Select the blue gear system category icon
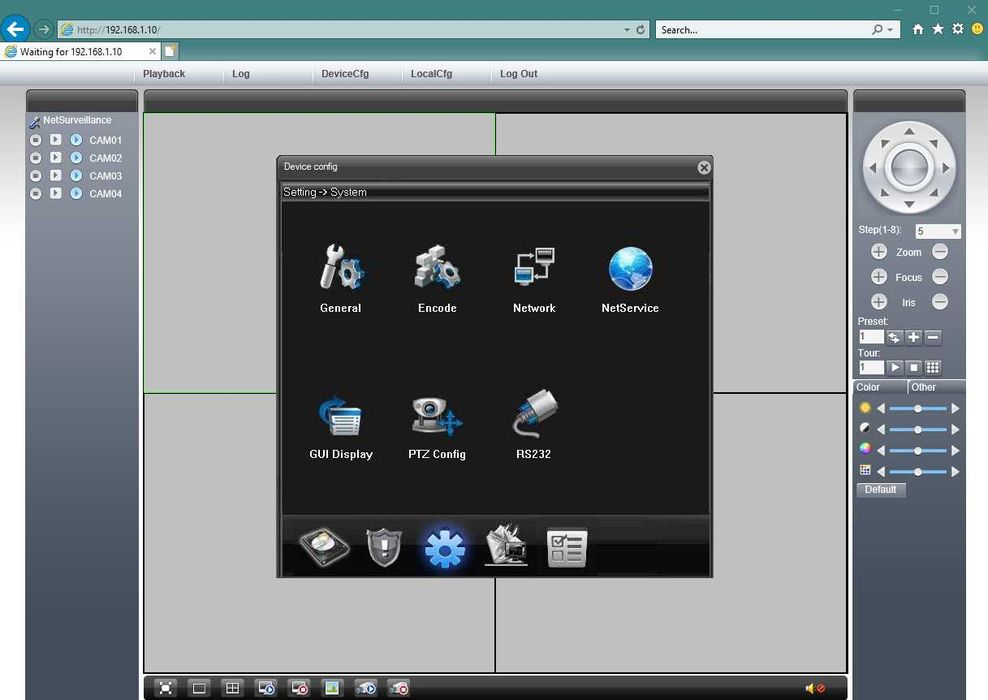 coord(445,548)
